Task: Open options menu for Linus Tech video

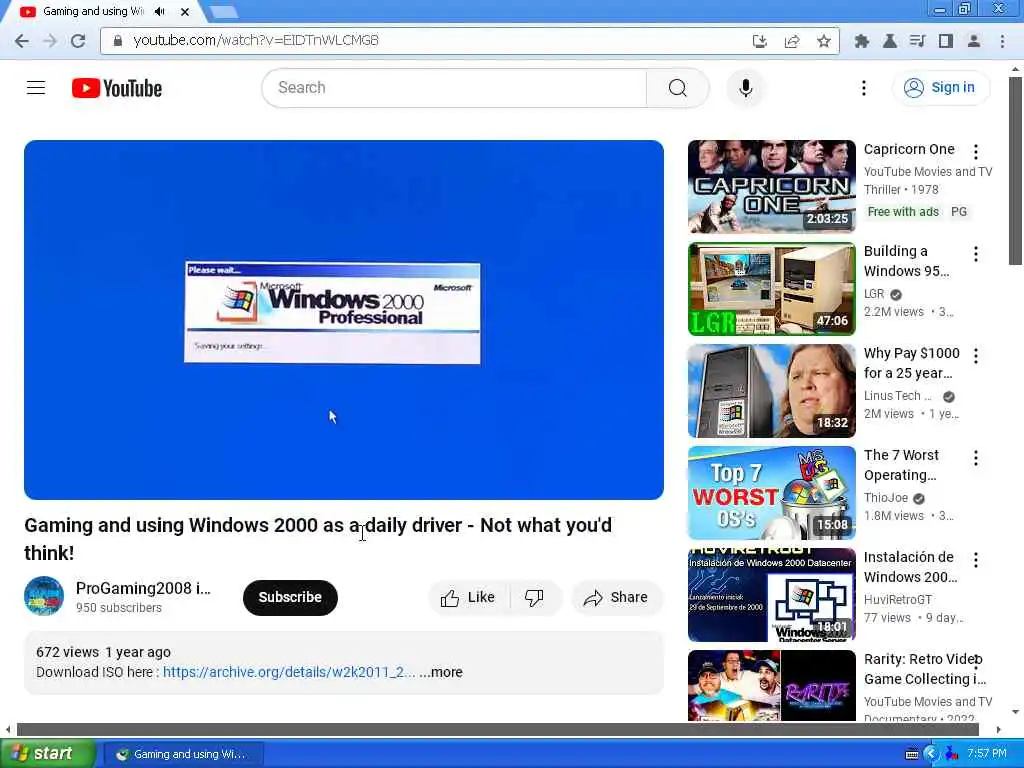Action: (x=976, y=355)
